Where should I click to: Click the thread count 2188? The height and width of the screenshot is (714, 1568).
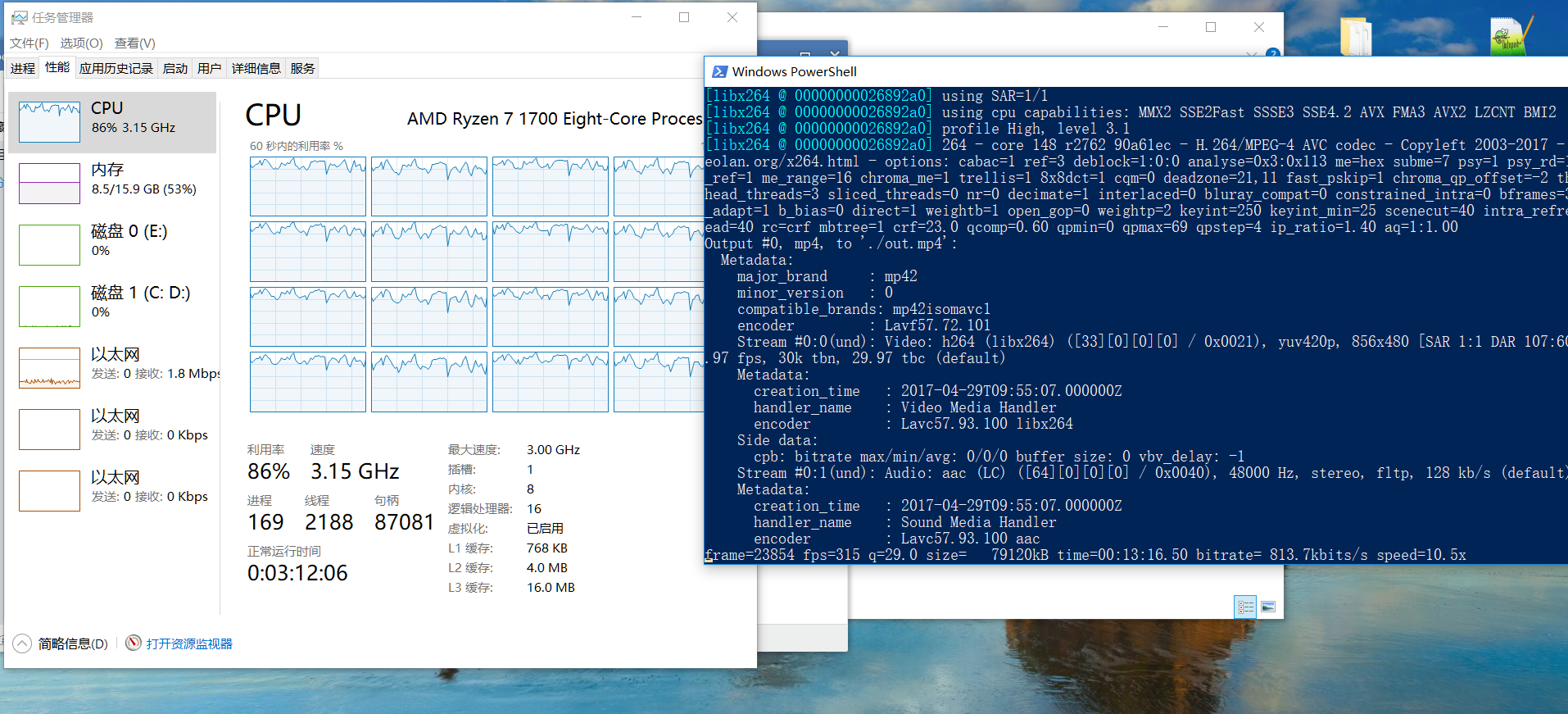[329, 522]
